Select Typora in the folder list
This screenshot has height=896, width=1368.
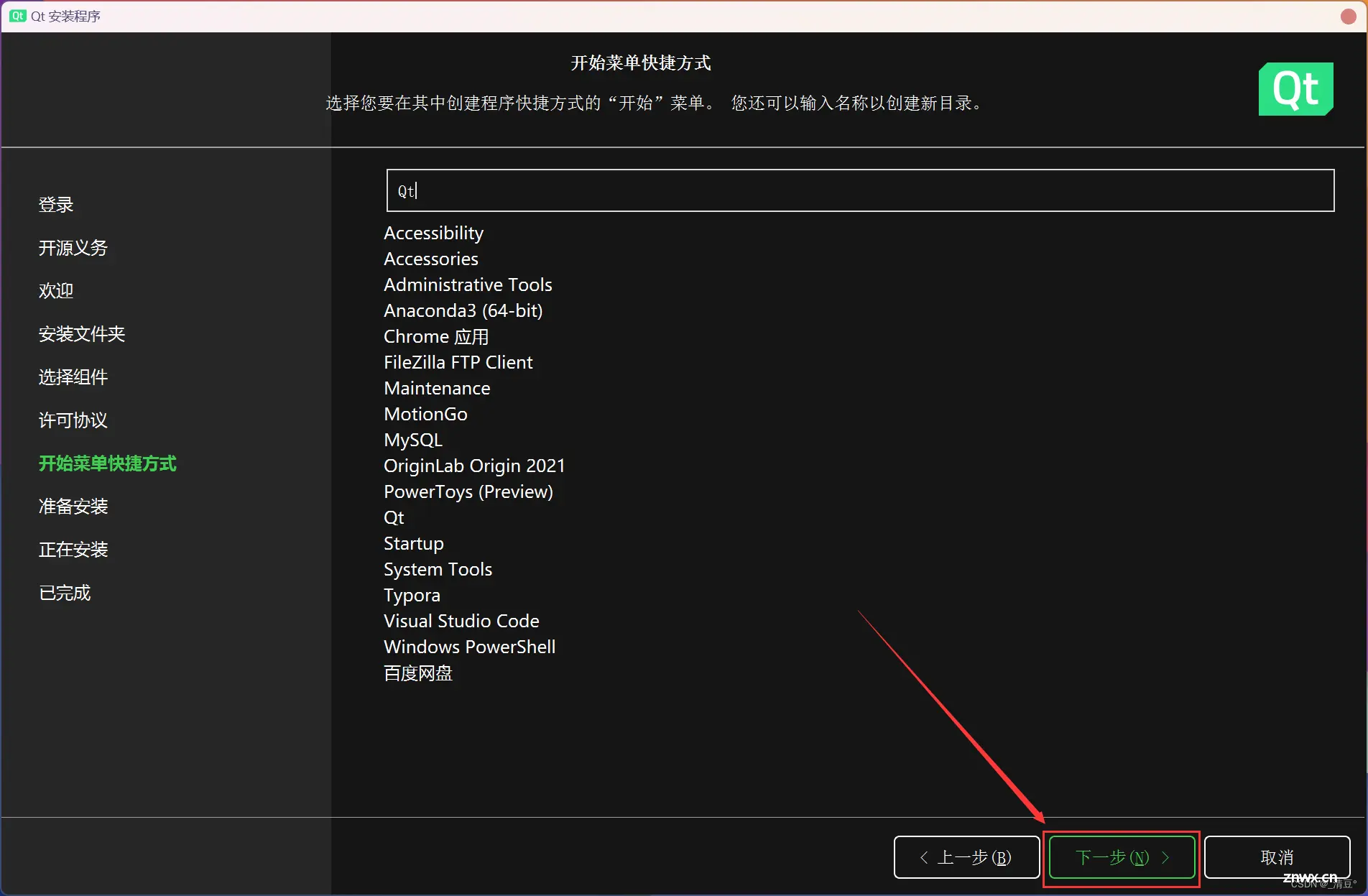(x=412, y=595)
